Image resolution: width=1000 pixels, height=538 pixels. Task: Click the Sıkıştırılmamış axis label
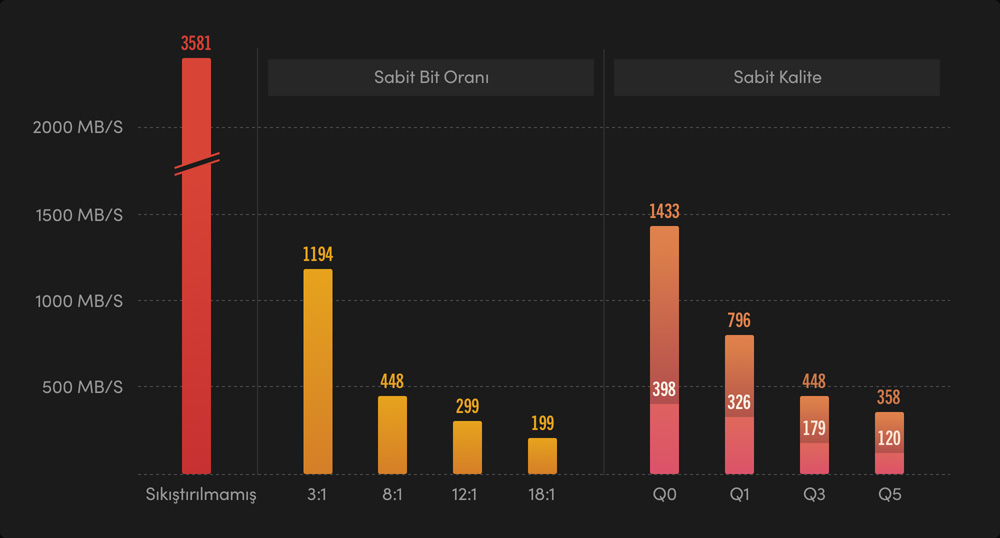click(x=201, y=495)
